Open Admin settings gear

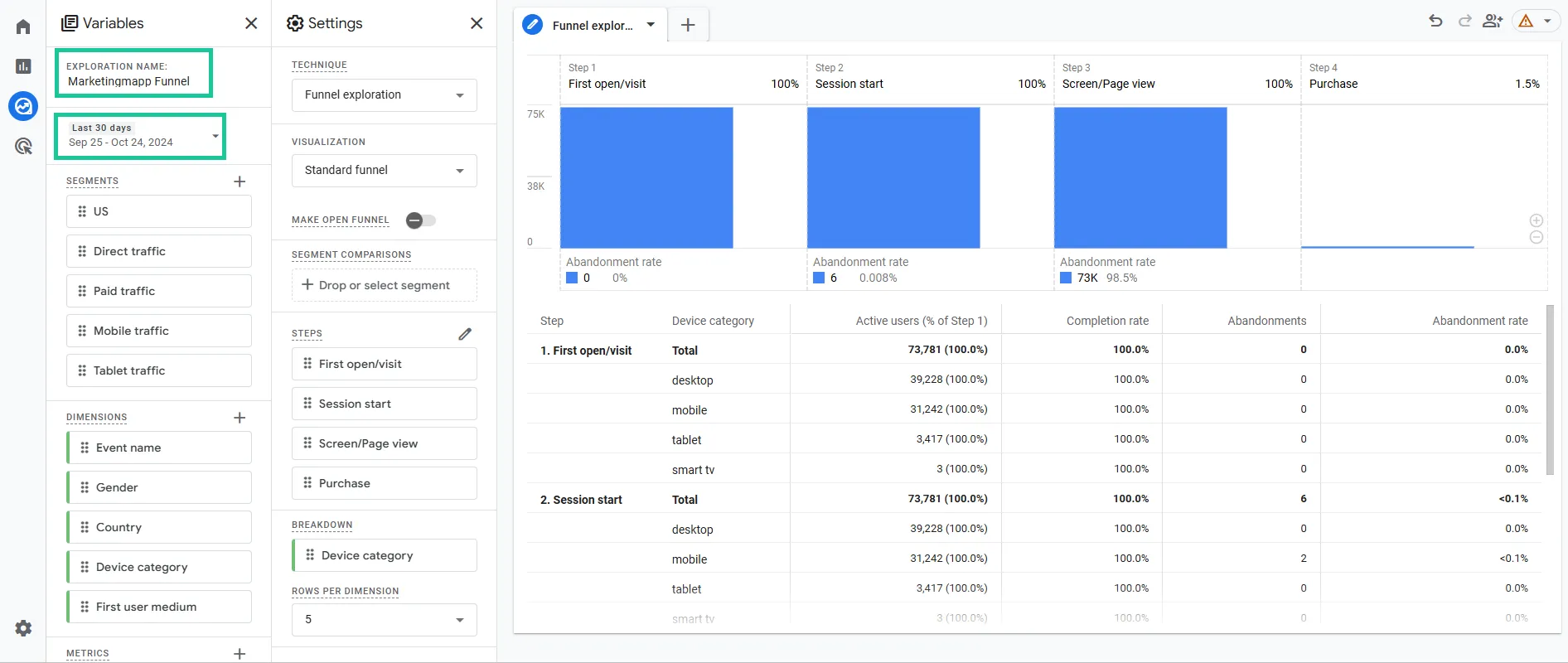pos(23,628)
